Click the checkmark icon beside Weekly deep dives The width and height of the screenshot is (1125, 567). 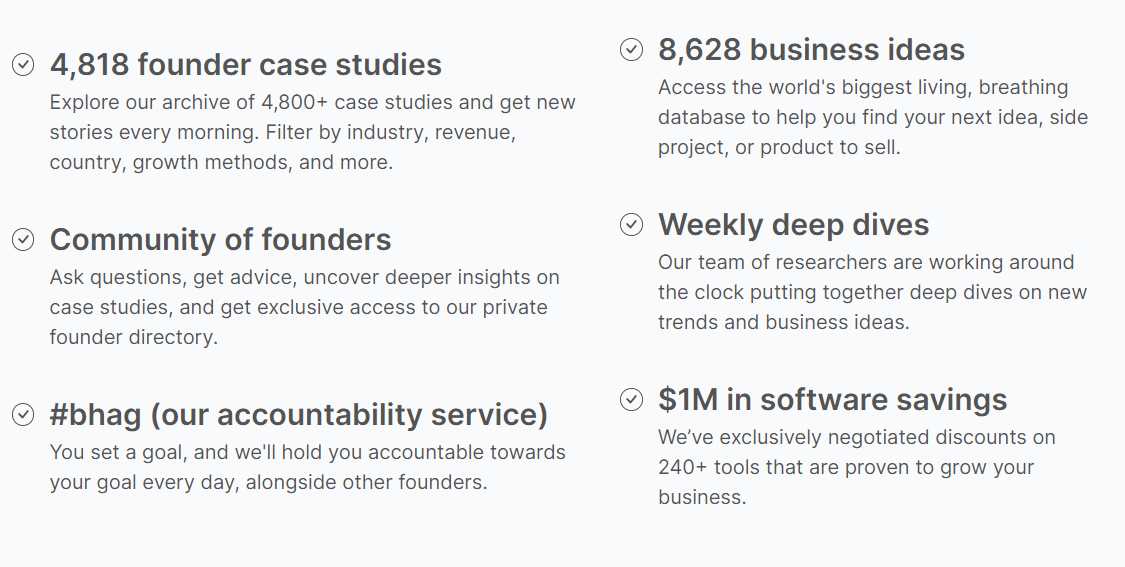point(631,225)
